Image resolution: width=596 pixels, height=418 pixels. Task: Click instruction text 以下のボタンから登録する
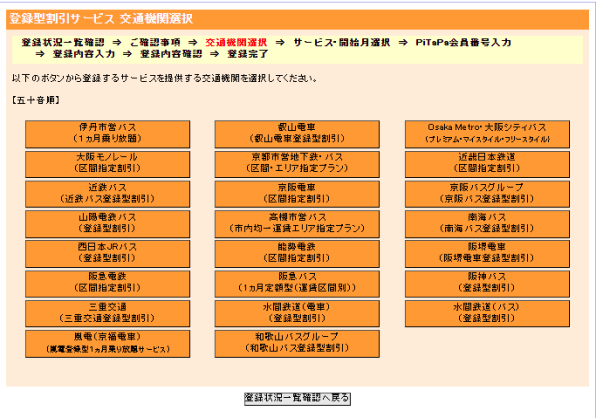click(x=164, y=78)
